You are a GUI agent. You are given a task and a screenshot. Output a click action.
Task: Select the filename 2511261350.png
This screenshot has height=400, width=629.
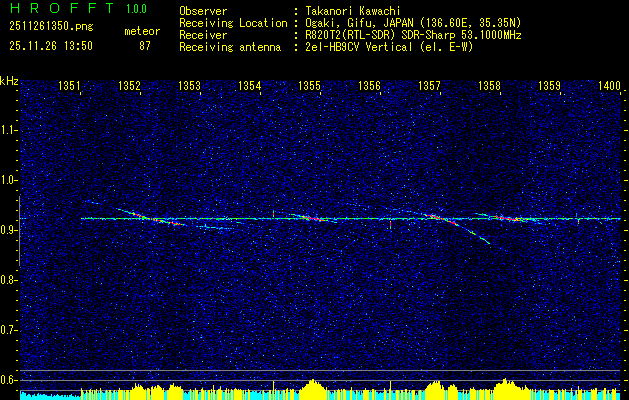[x=51, y=27]
